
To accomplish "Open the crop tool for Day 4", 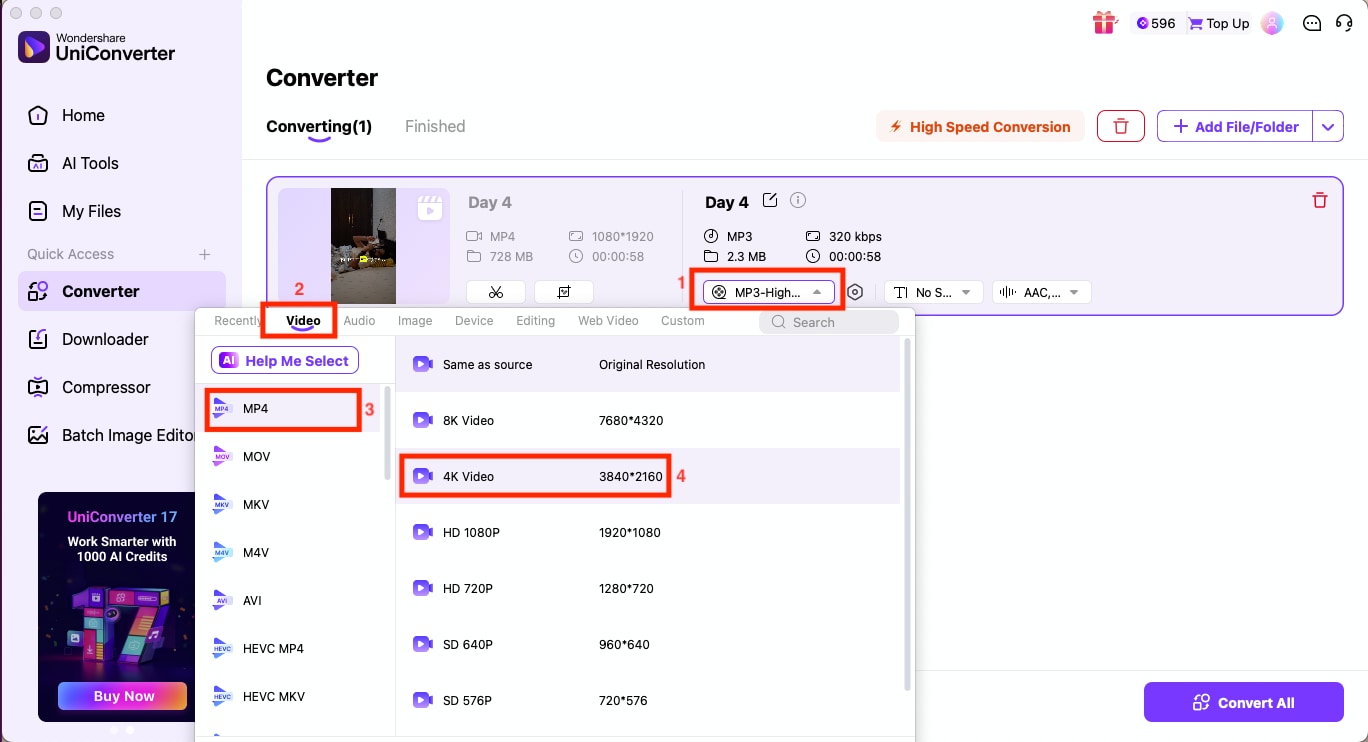I will click(x=564, y=292).
